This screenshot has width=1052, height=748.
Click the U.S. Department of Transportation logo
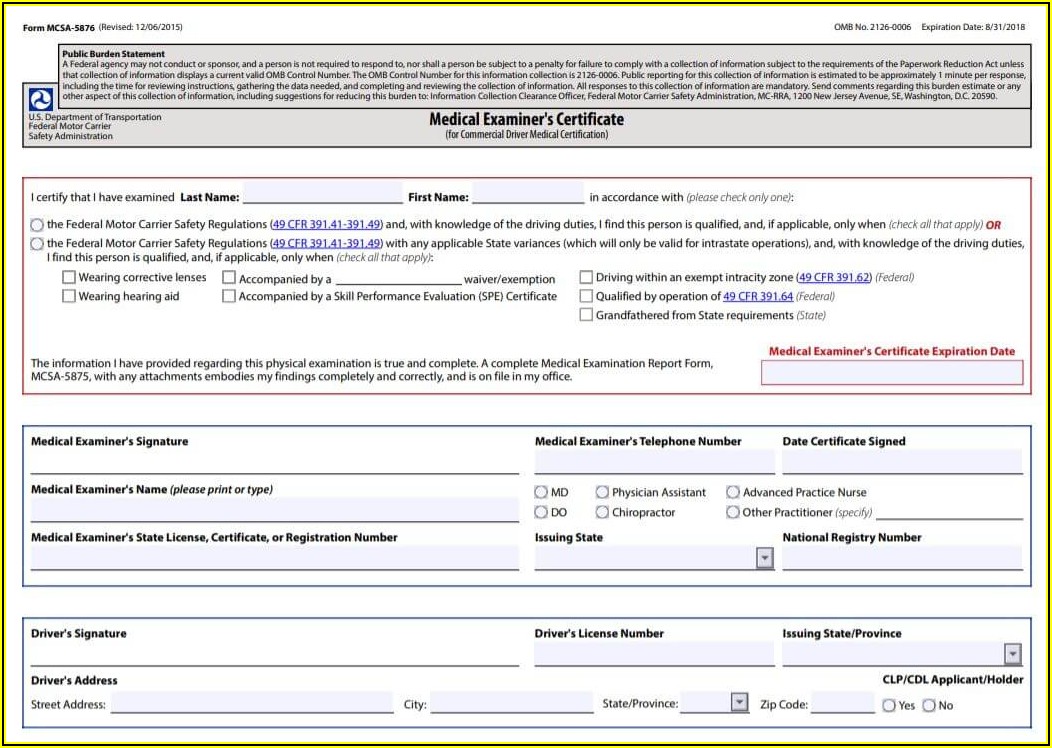click(x=41, y=99)
